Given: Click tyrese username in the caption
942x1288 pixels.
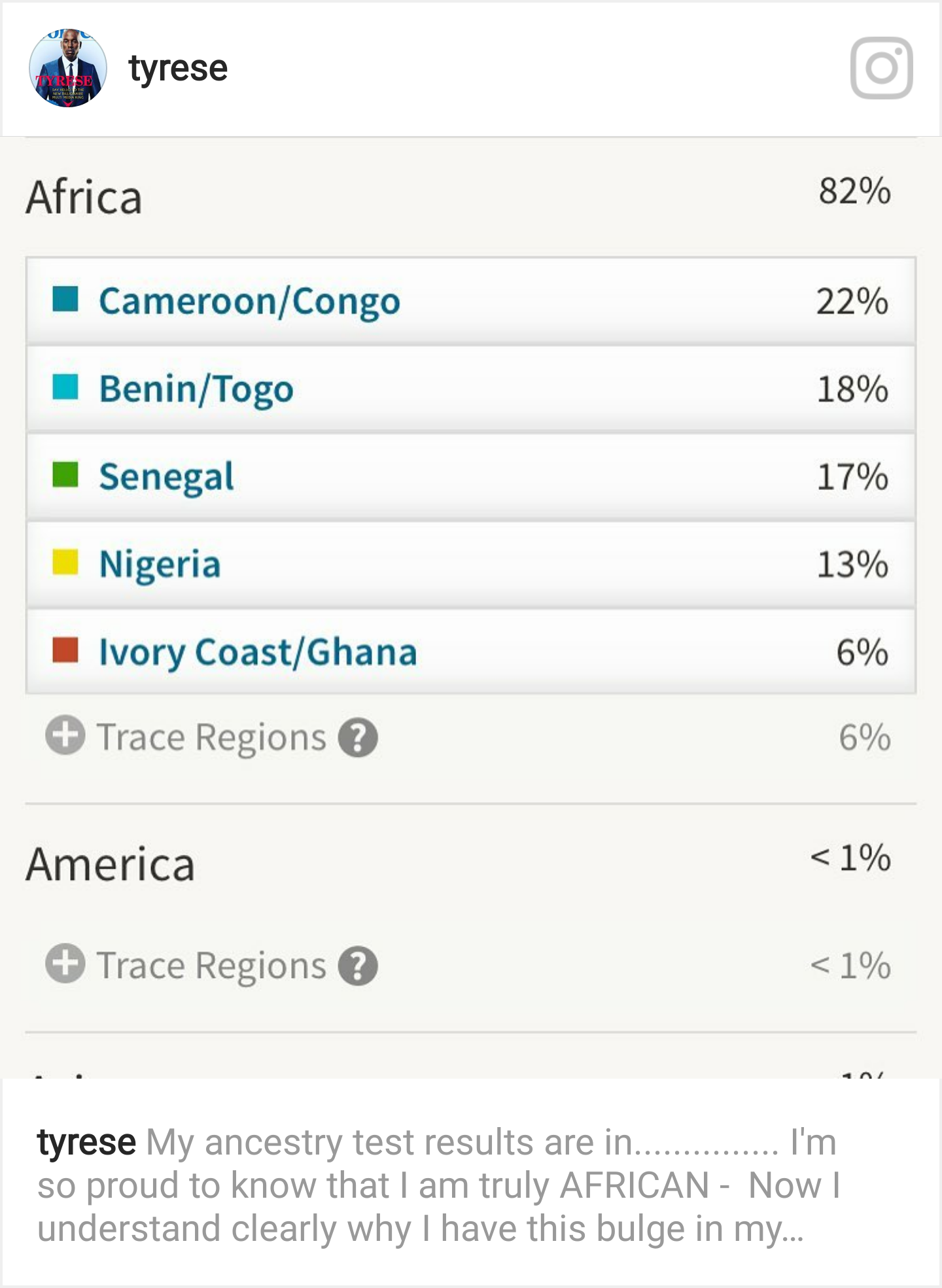Looking at the screenshot, I should pyautogui.click(x=86, y=1142).
